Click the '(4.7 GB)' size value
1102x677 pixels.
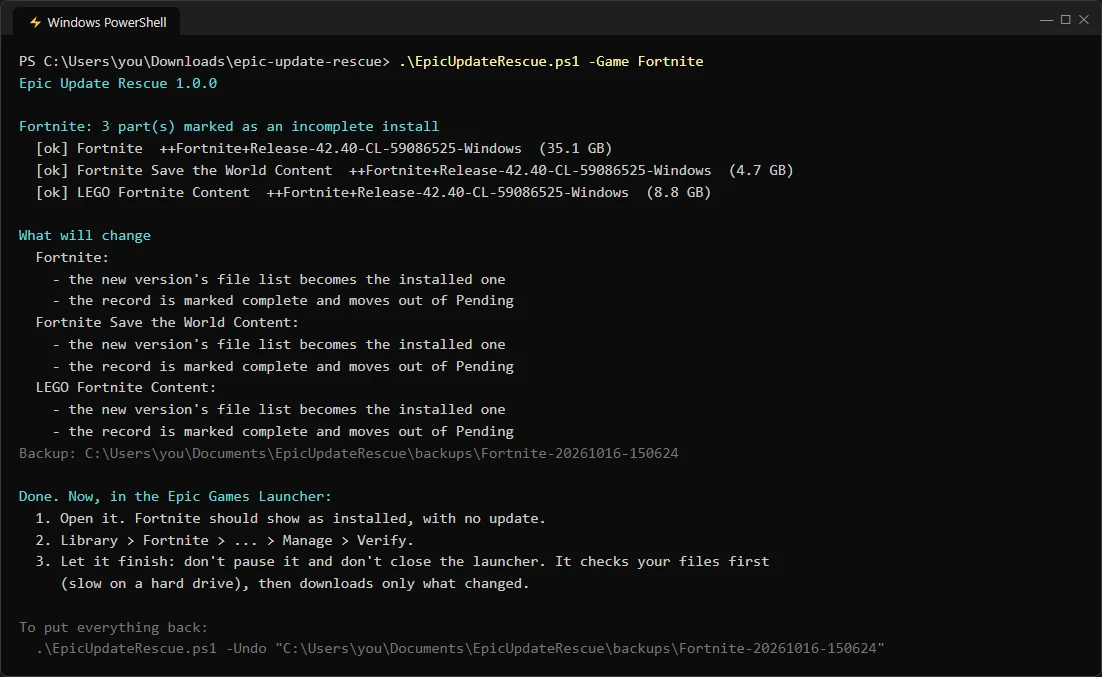761,170
